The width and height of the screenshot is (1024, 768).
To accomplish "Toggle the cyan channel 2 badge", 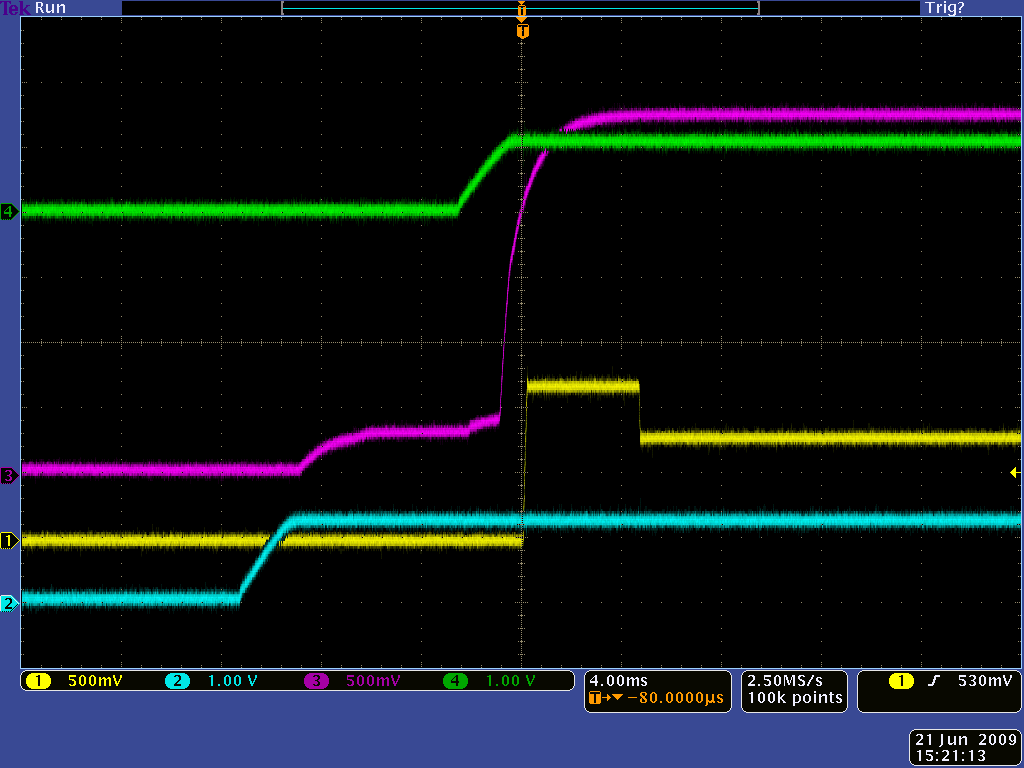I will tap(177, 682).
